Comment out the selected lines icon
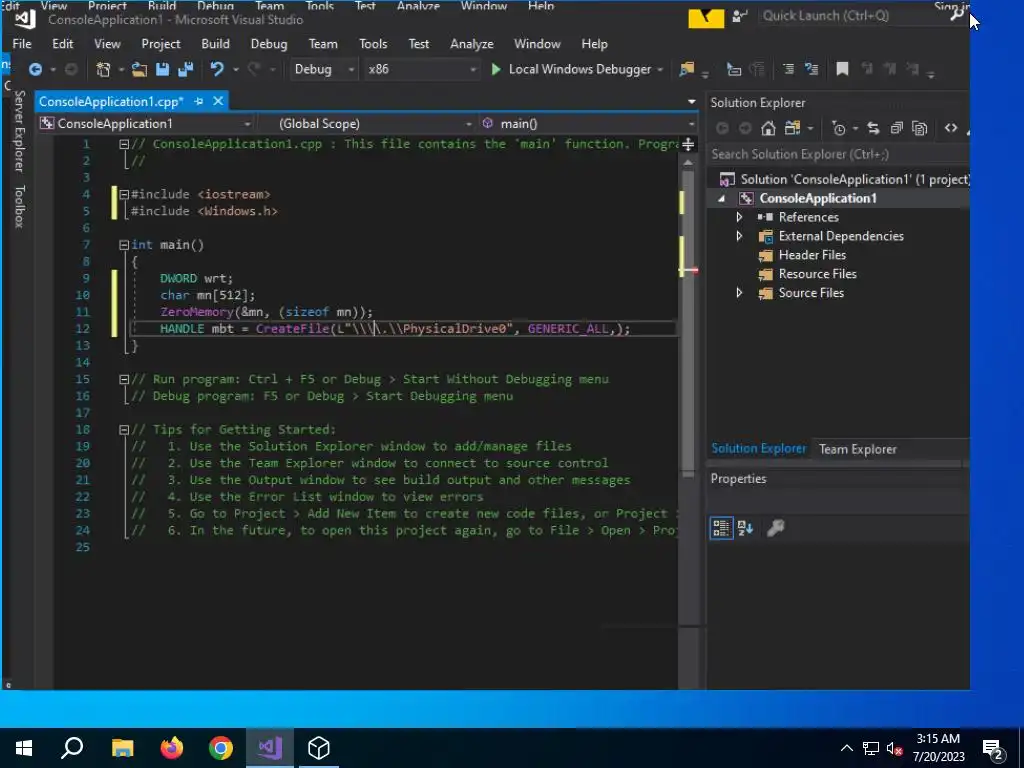The height and width of the screenshot is (768, 1024). (788, 69)
